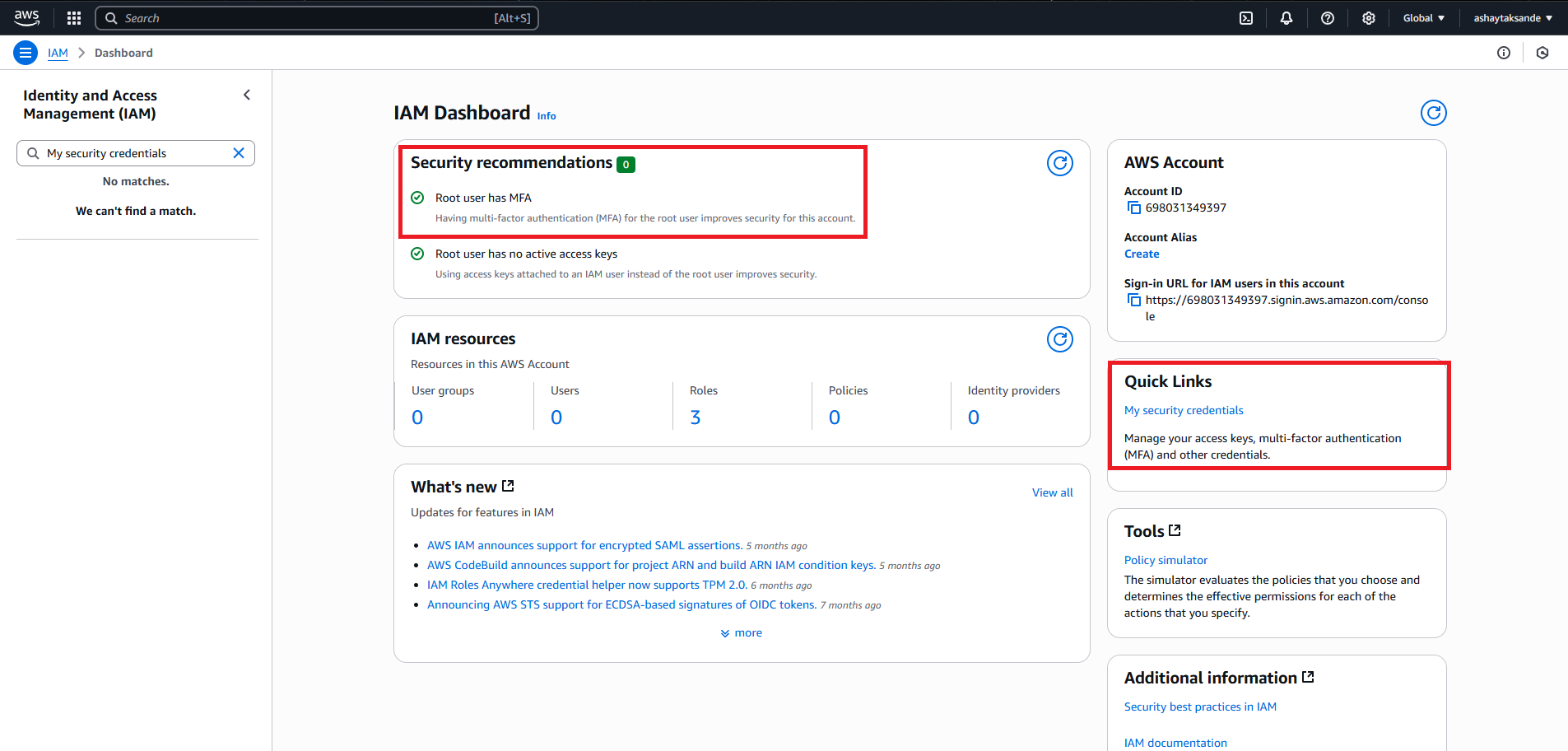This screenshot has width=1568, height=751.
Task: Click the Tools external link icon
Action: (x=1175, y=530)
